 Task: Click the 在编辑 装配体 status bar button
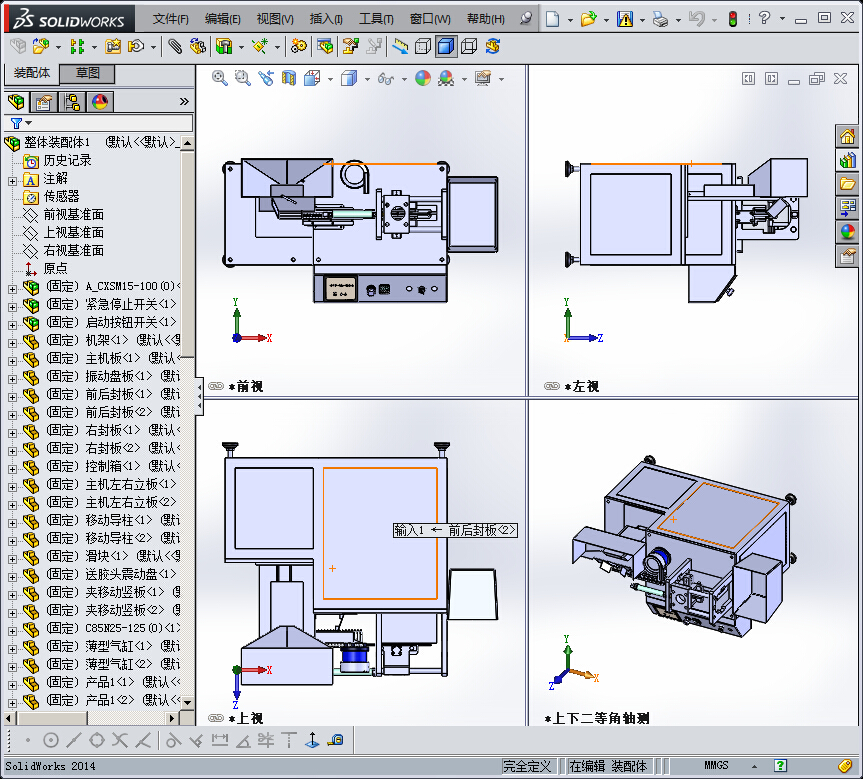[x=607, y=766]
